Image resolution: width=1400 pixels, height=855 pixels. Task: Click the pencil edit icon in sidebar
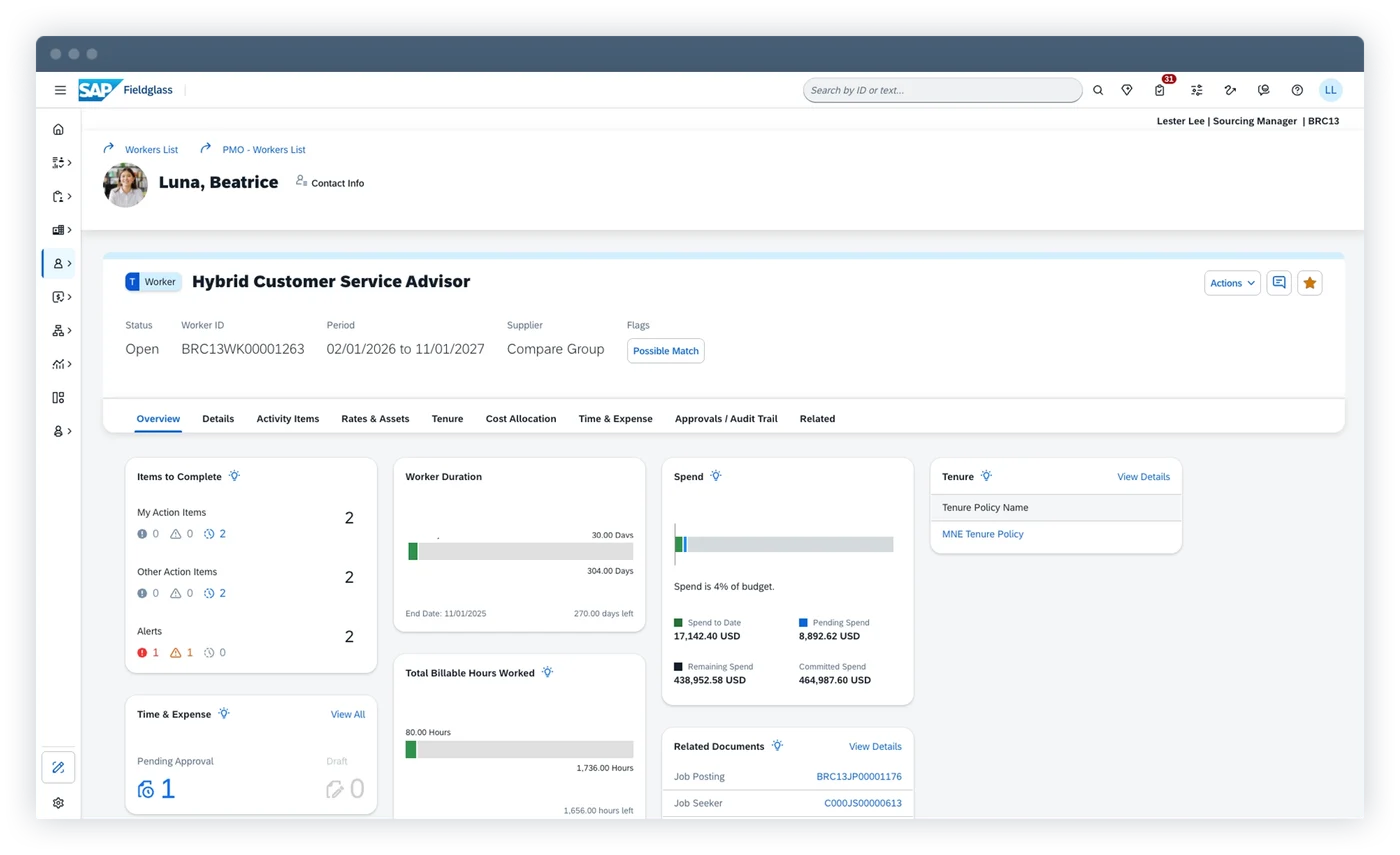click(58, 767)
